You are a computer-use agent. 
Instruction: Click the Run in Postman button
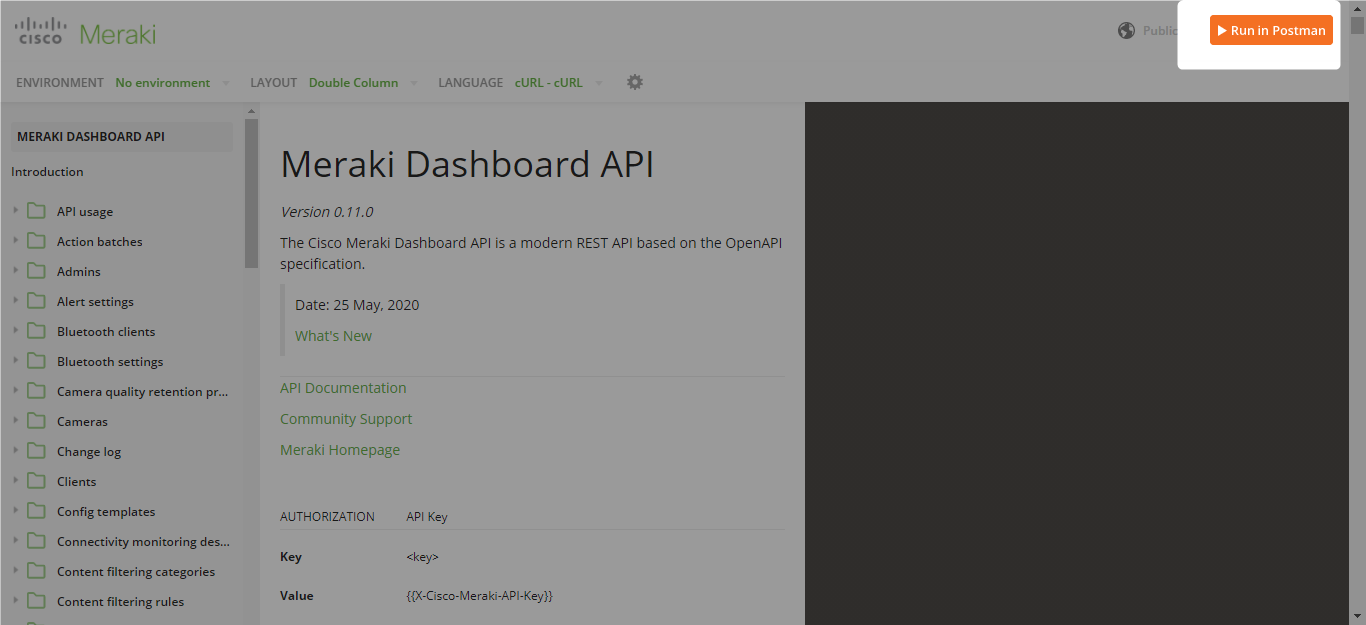click(x=1271, y=30)
